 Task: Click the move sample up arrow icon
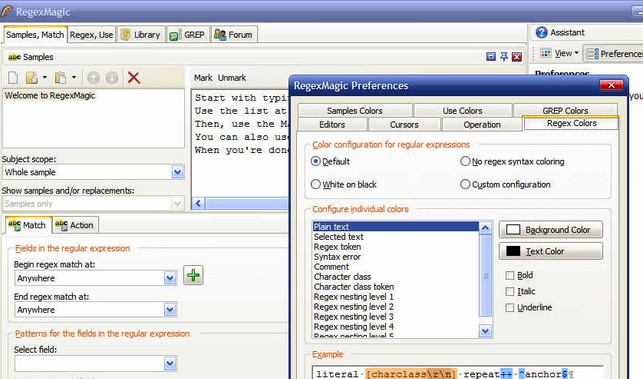[x=93, y=78]
